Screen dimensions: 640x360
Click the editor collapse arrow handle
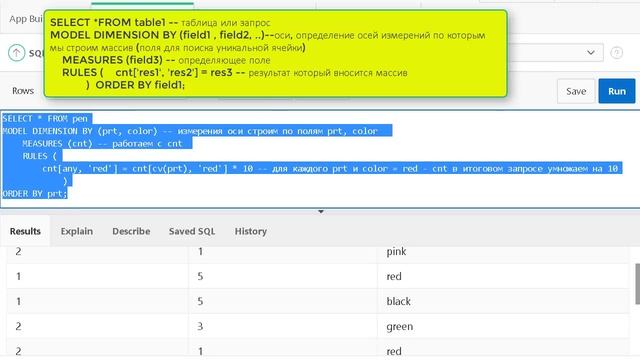pyautogui.click(x=321, y=211)
